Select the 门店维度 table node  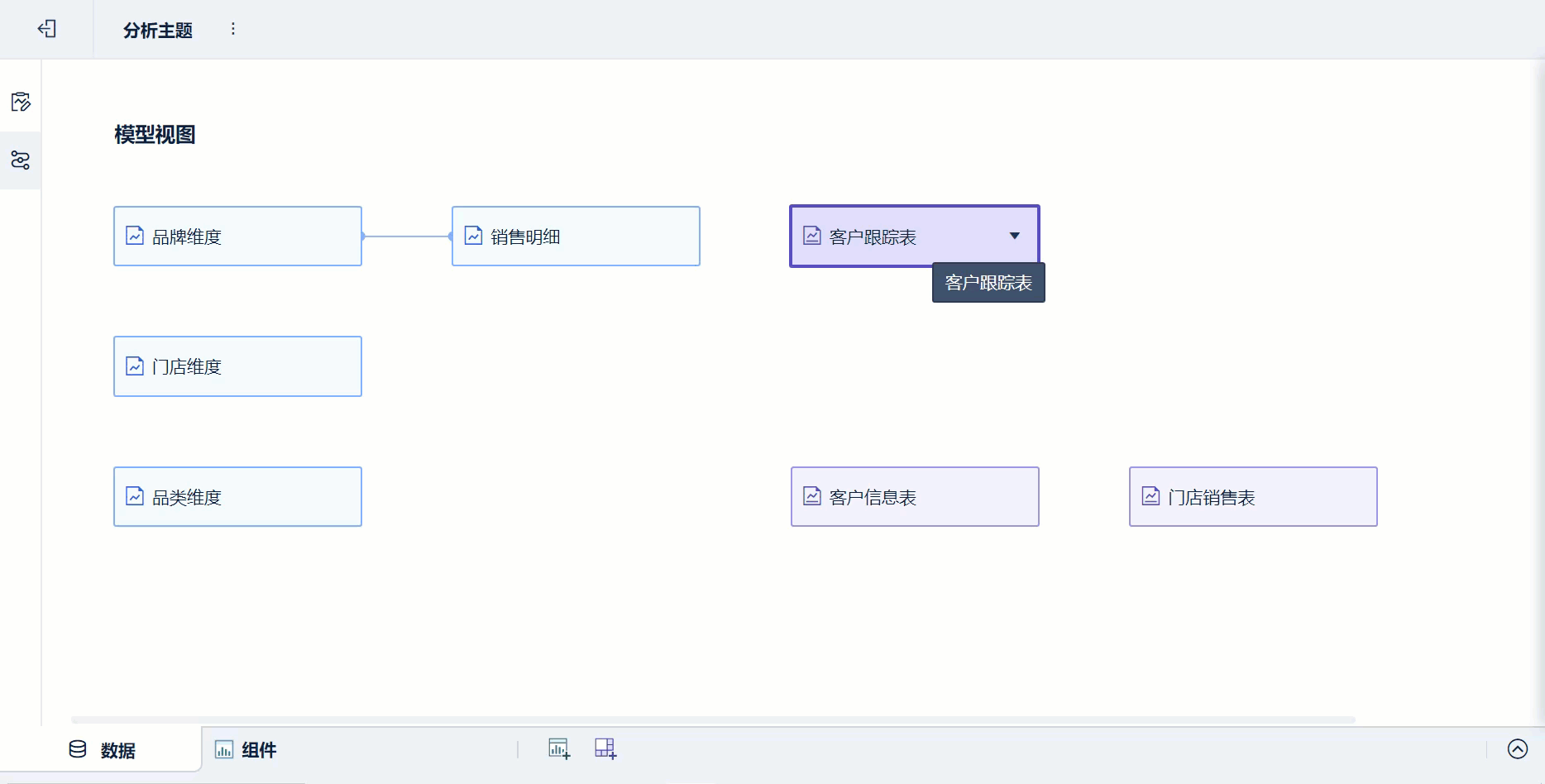[237, 366]
